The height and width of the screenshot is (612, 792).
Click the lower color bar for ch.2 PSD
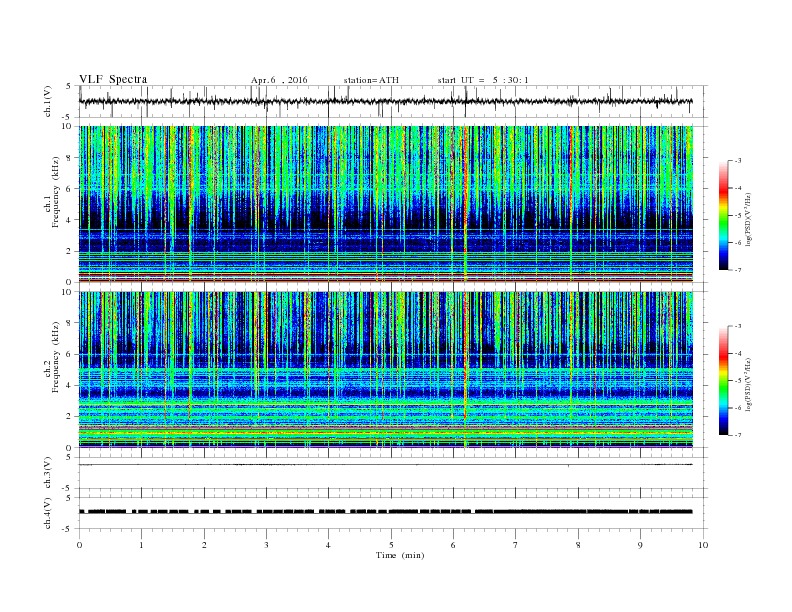tap(724, 380)
